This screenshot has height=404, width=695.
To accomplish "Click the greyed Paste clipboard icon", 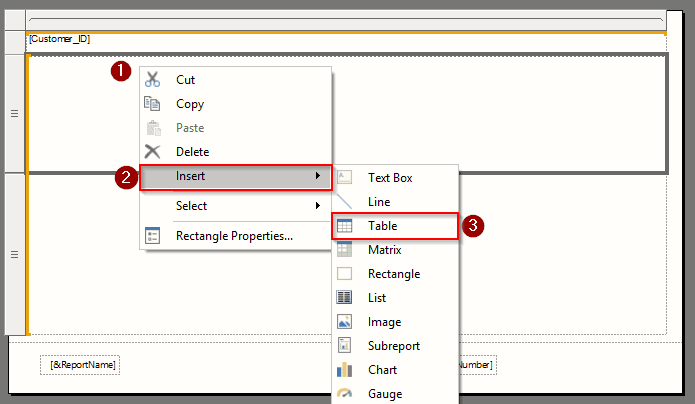I will (x=153, y=128).
